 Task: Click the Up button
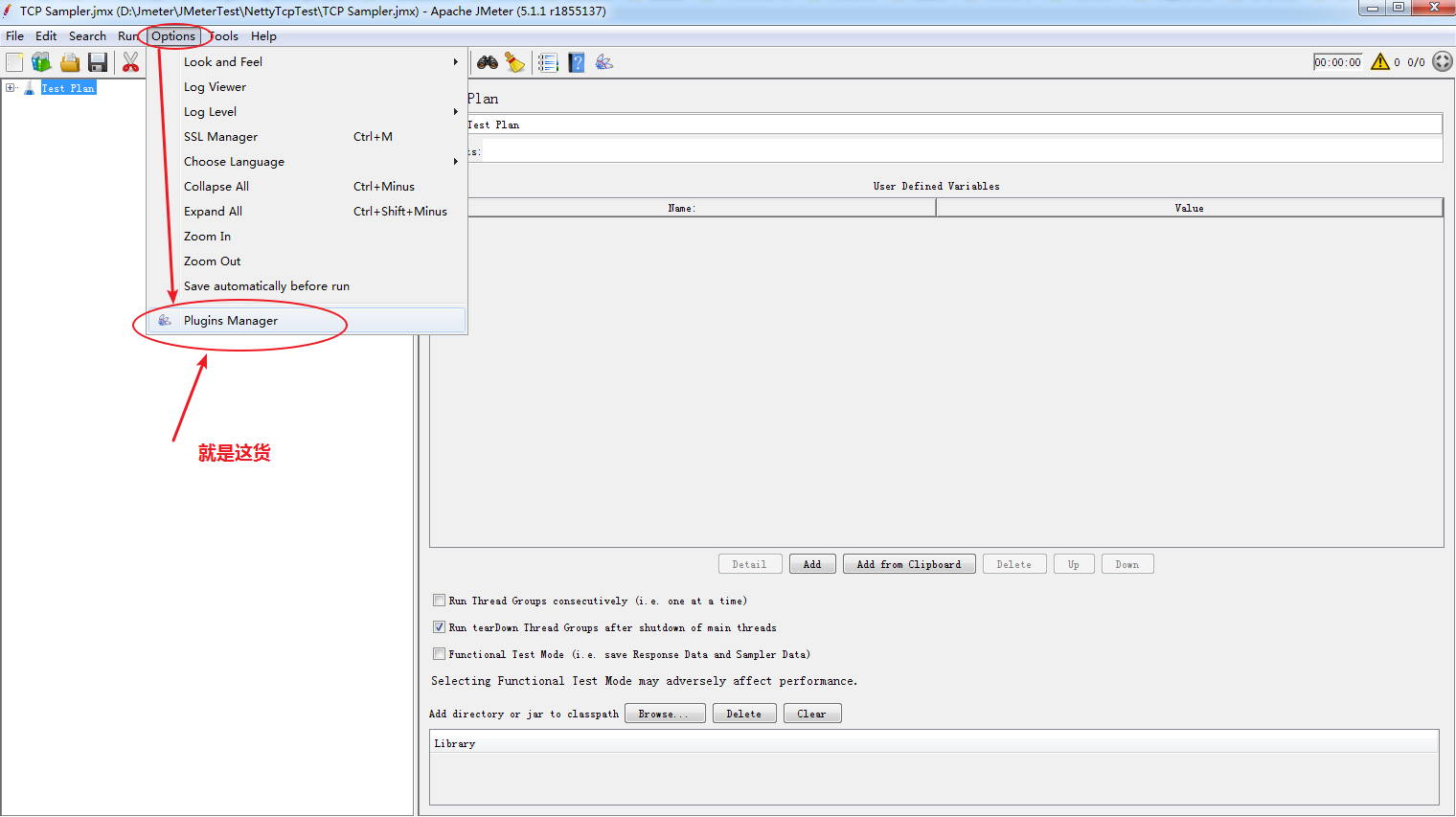[x=1074, y=564]
